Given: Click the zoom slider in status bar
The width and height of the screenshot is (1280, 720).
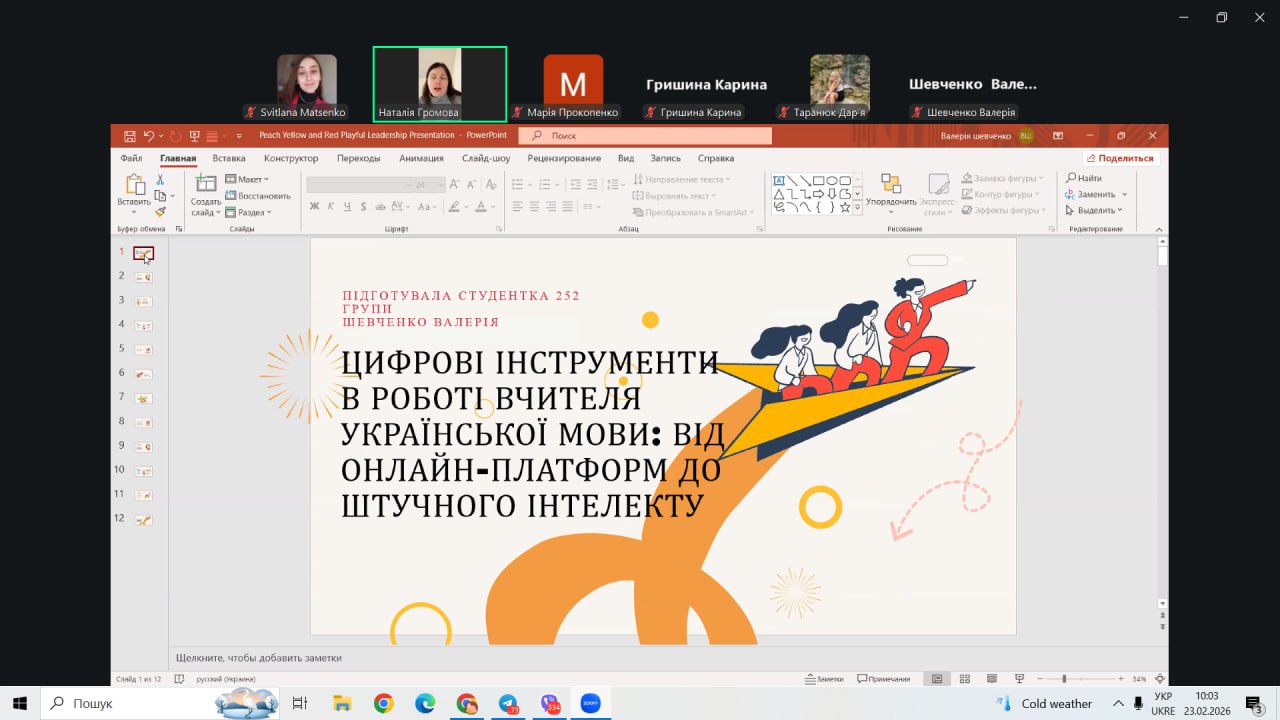Looking at the screenshot, I should point(1063,679).
